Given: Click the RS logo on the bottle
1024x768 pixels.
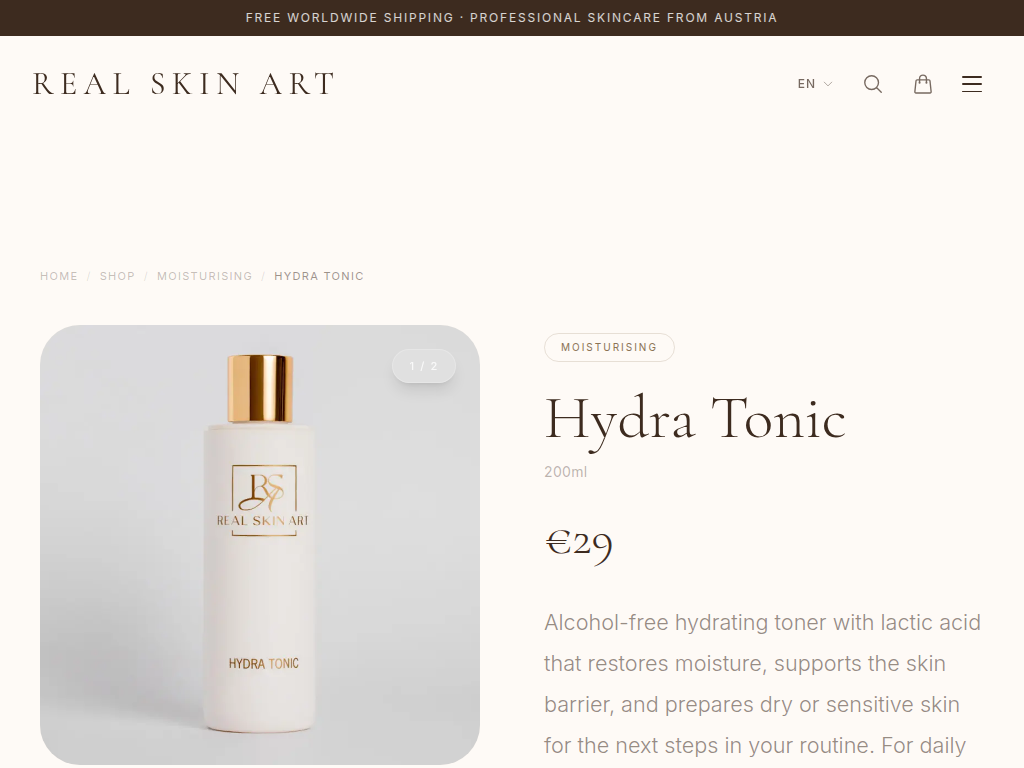Looking at the screenshot, I should pyautogui.click(x=264, y=492).
